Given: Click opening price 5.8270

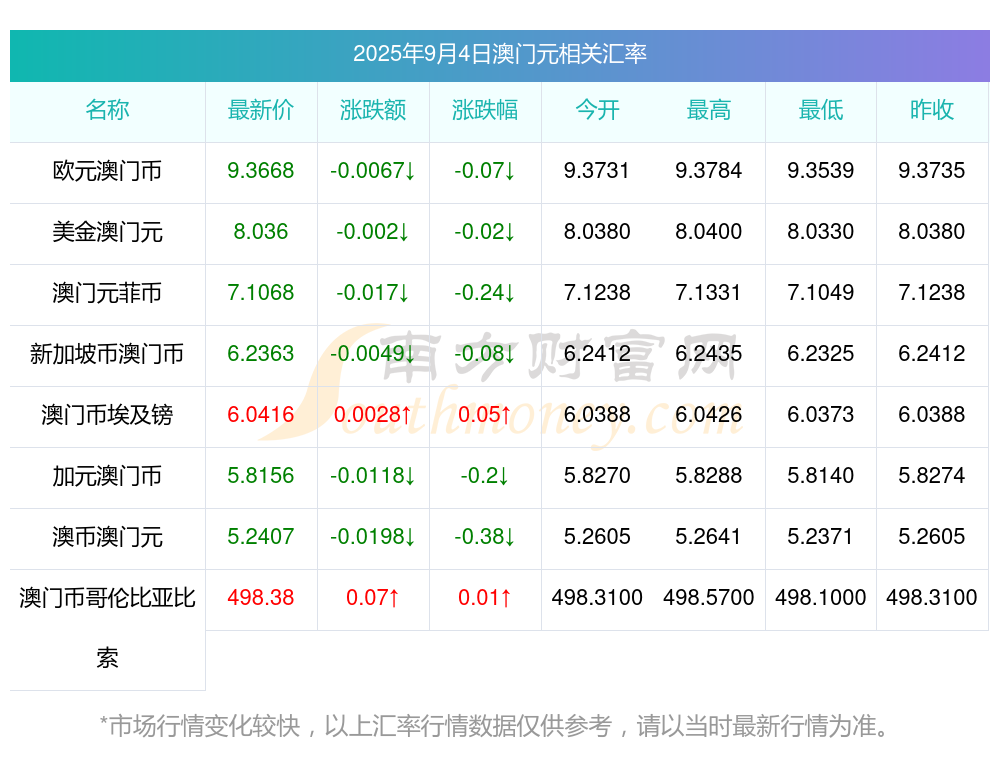Looking at the screenshot, I should [x=597, y=476].
